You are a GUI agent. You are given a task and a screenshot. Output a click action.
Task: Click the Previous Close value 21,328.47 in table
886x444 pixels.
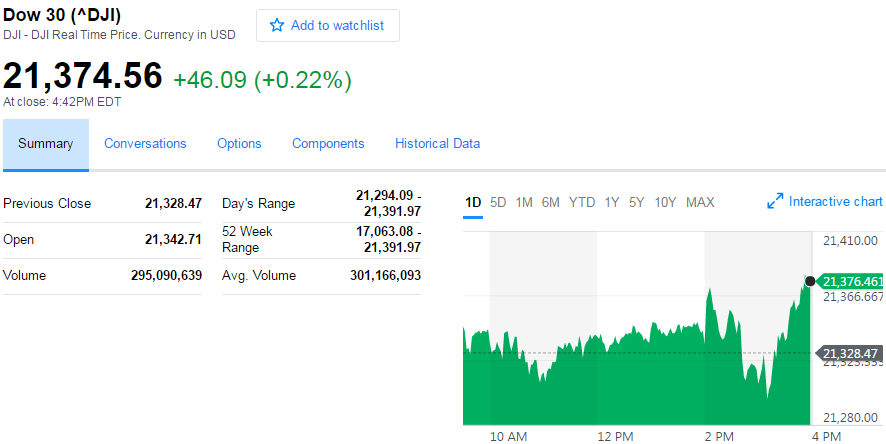pos(173,203)
